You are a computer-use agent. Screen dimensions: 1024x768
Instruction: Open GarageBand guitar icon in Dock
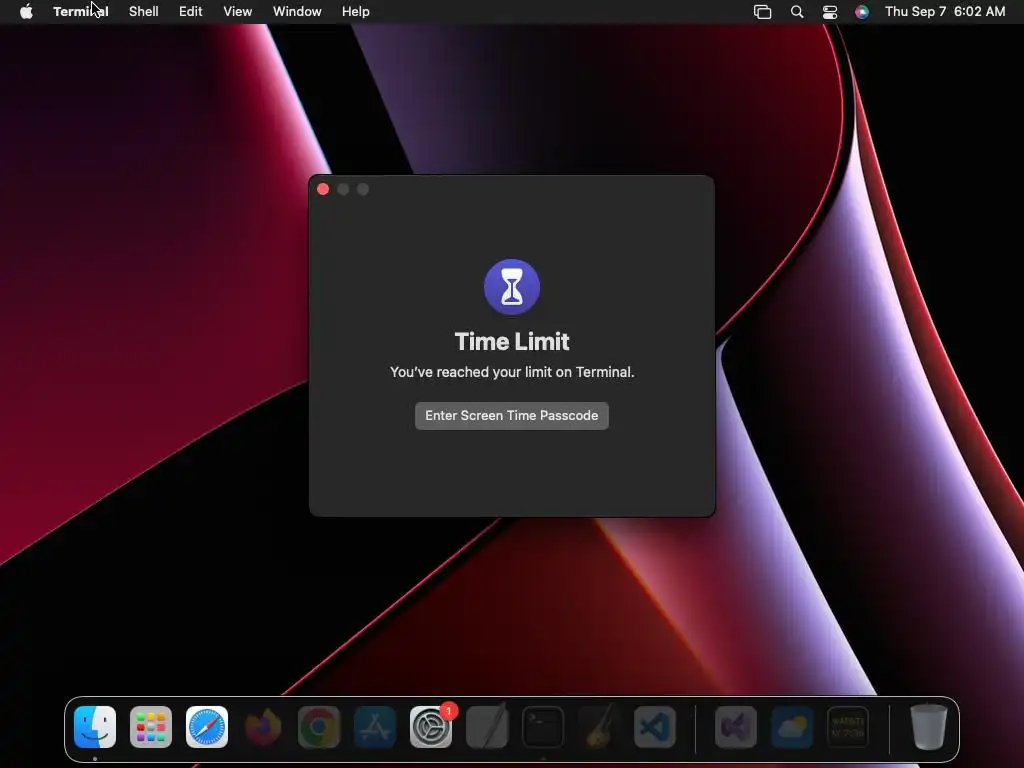click(599, 727)
